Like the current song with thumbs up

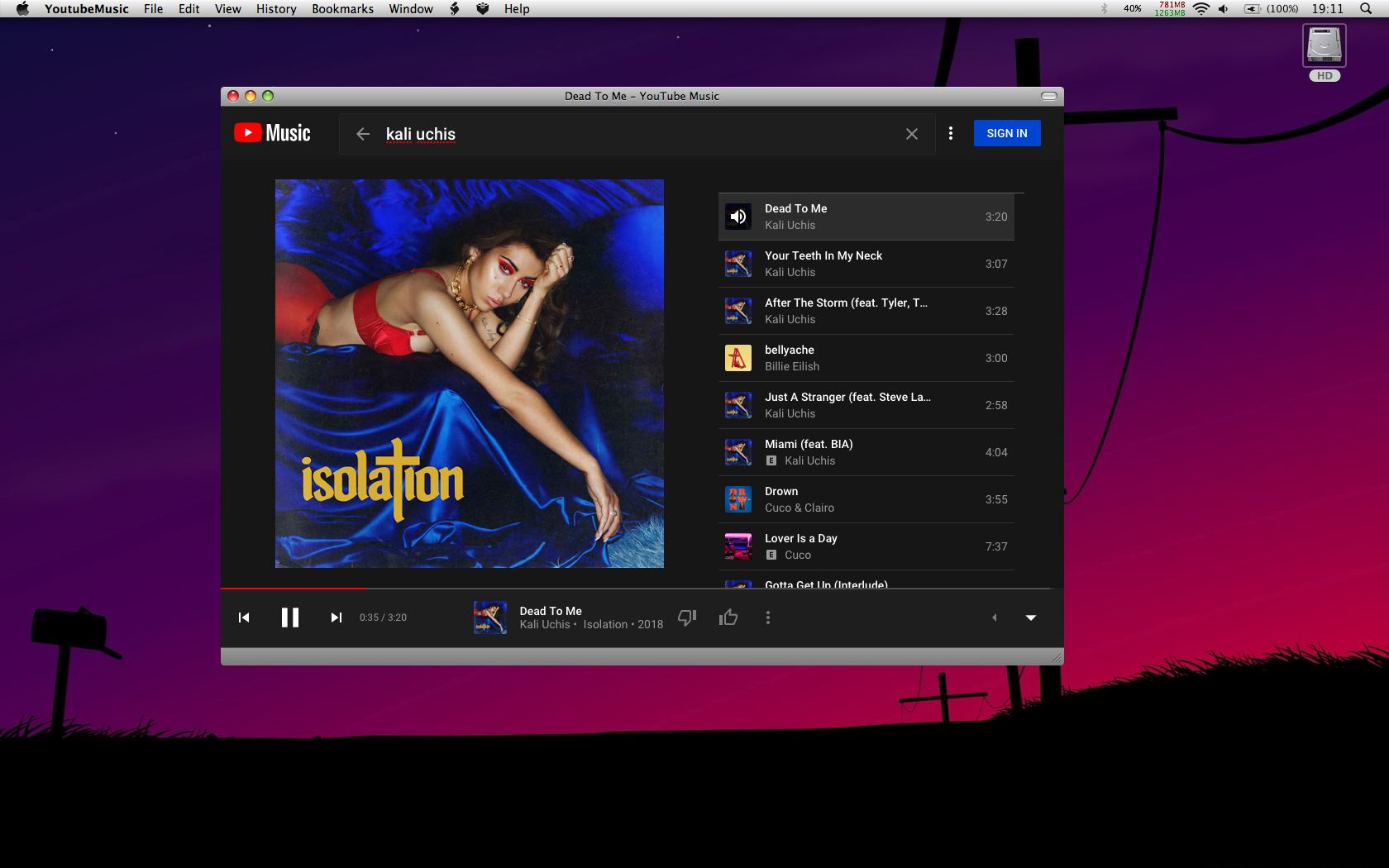(728, 618)
